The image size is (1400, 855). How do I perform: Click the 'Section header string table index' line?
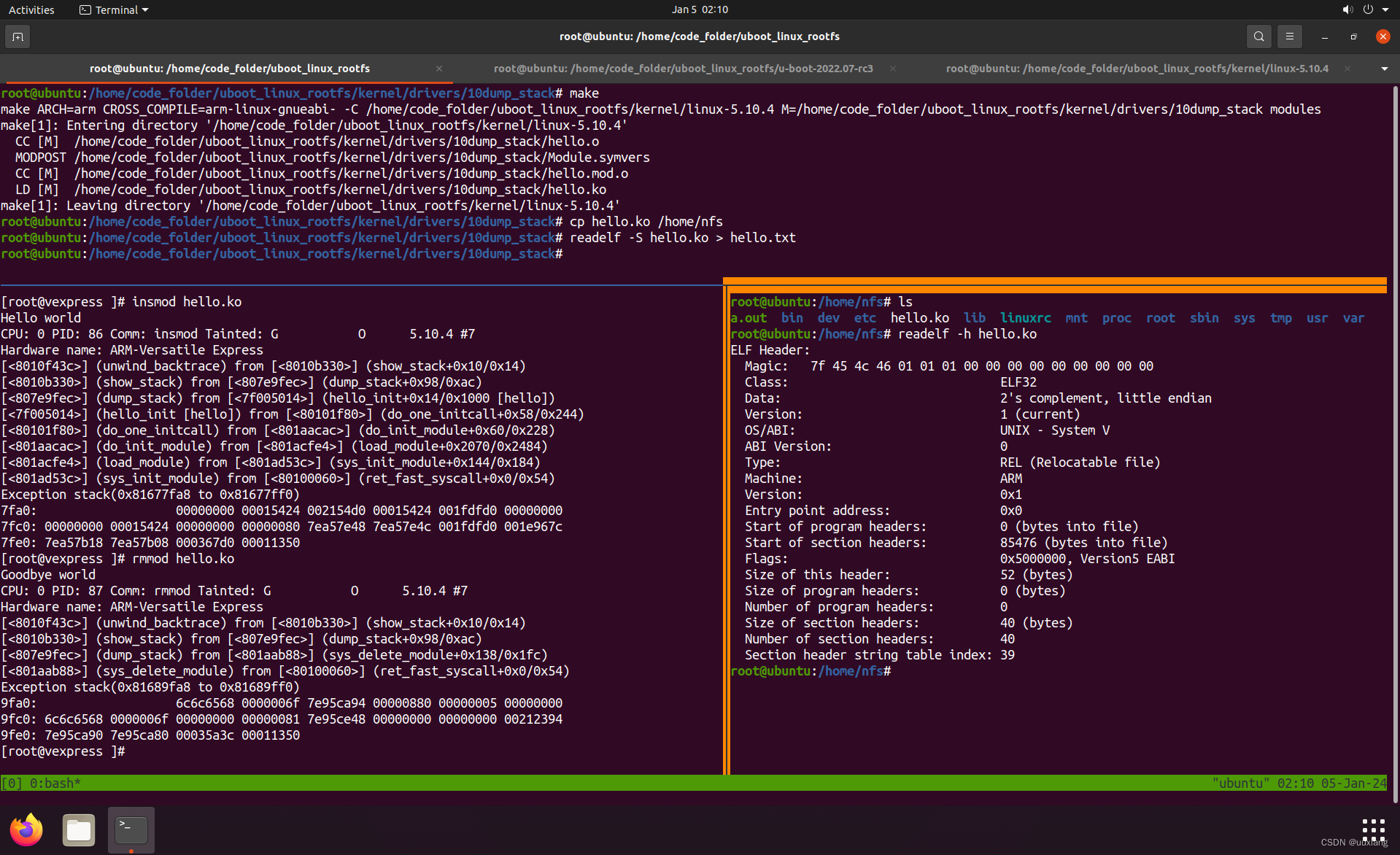(x=880, y=655)
